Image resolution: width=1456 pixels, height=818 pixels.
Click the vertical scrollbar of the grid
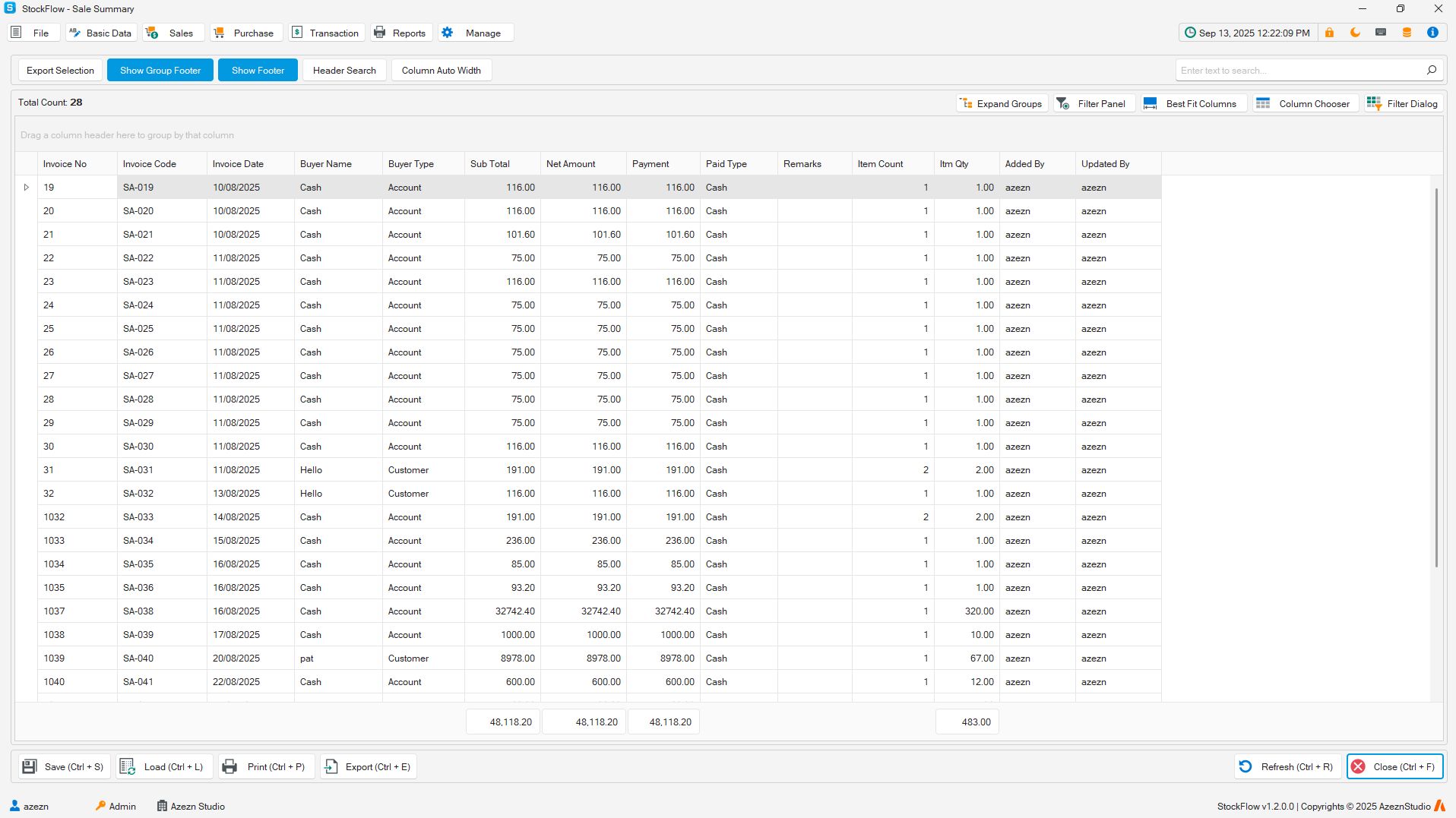1435,380
